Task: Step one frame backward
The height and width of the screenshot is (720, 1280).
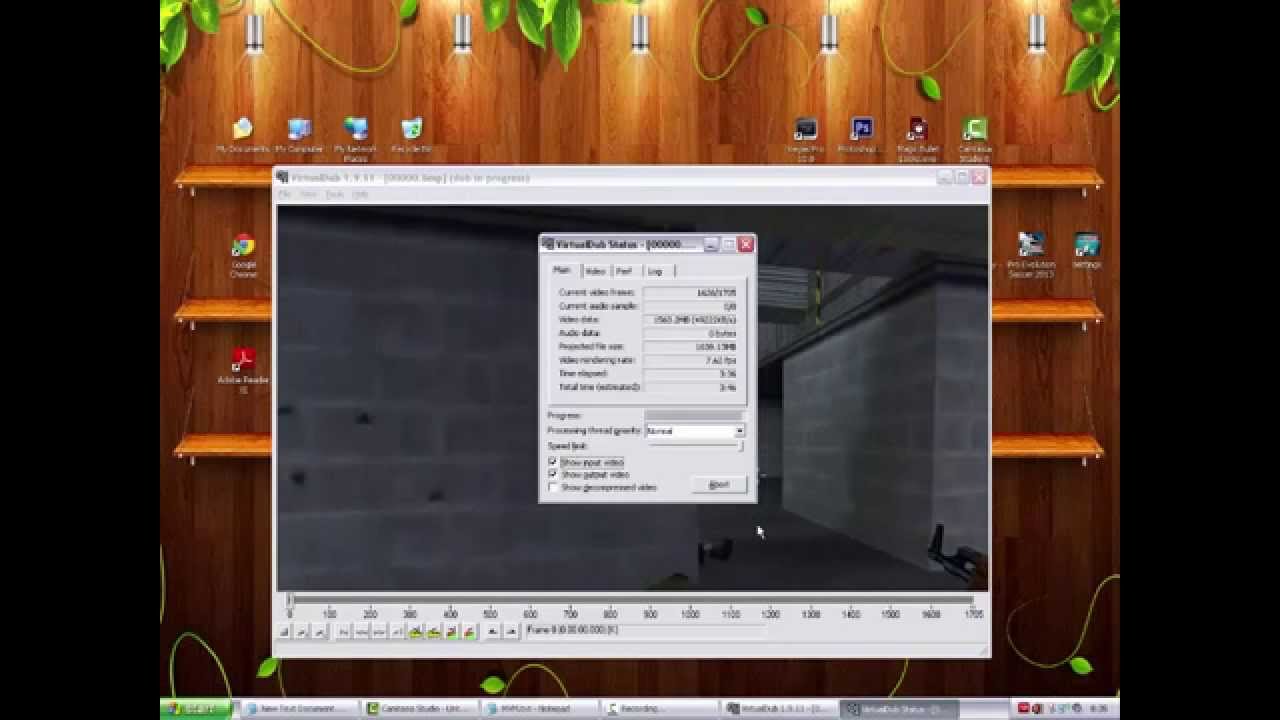Action: pyautogui.click(x=362, y=632)
